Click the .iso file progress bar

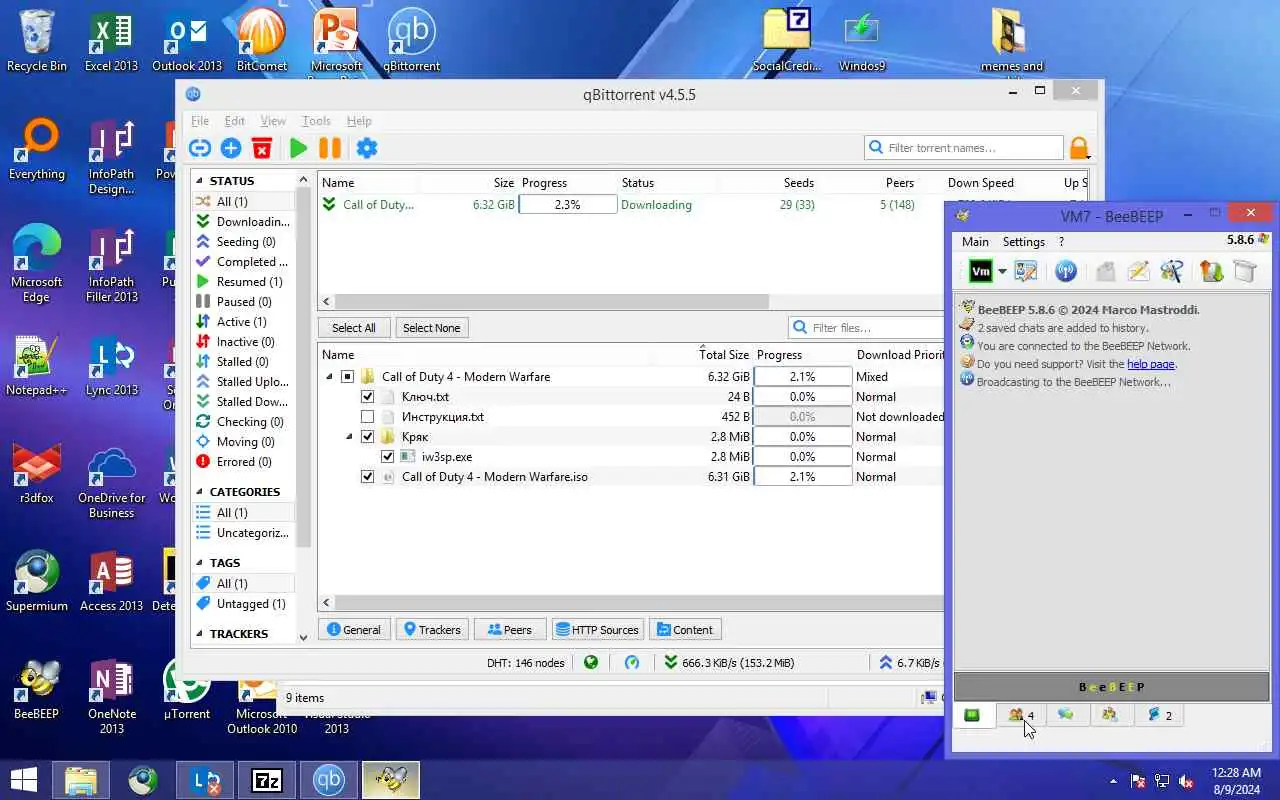(x=802, y=477)
